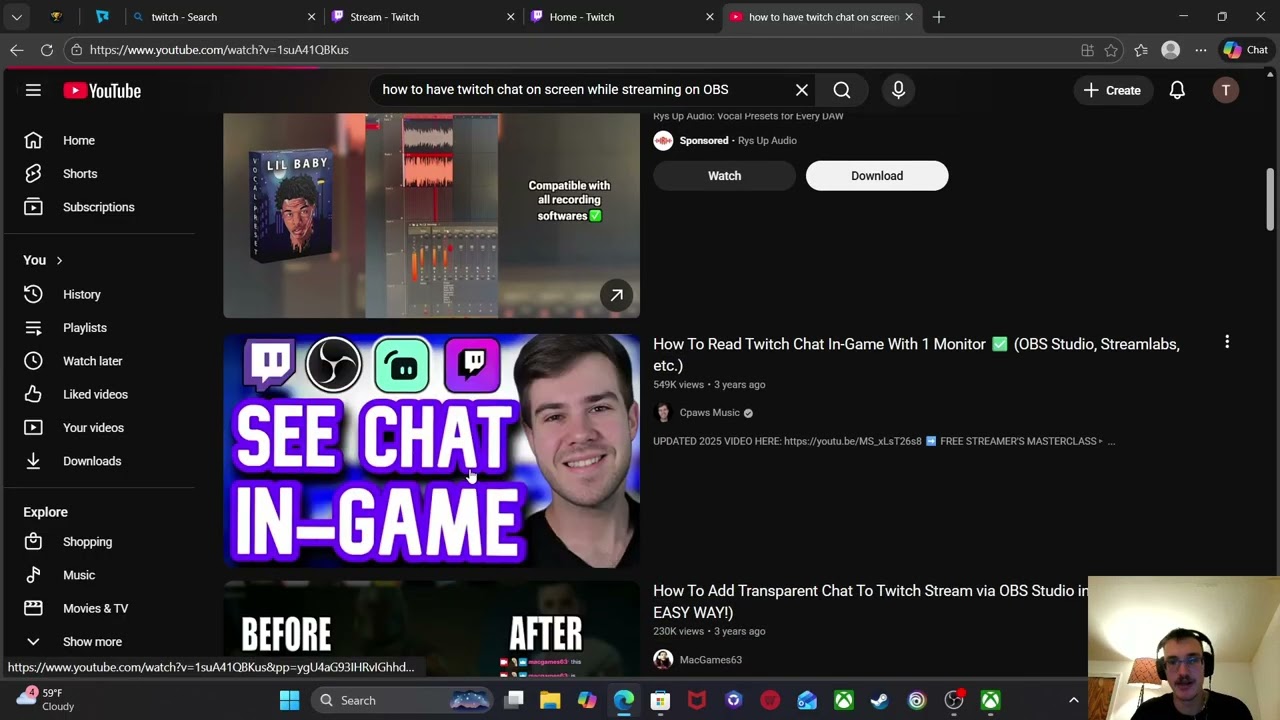
Task: Open the Lil Baby vocal preset ad thumbnail
Action: click(x=431, y=215)
